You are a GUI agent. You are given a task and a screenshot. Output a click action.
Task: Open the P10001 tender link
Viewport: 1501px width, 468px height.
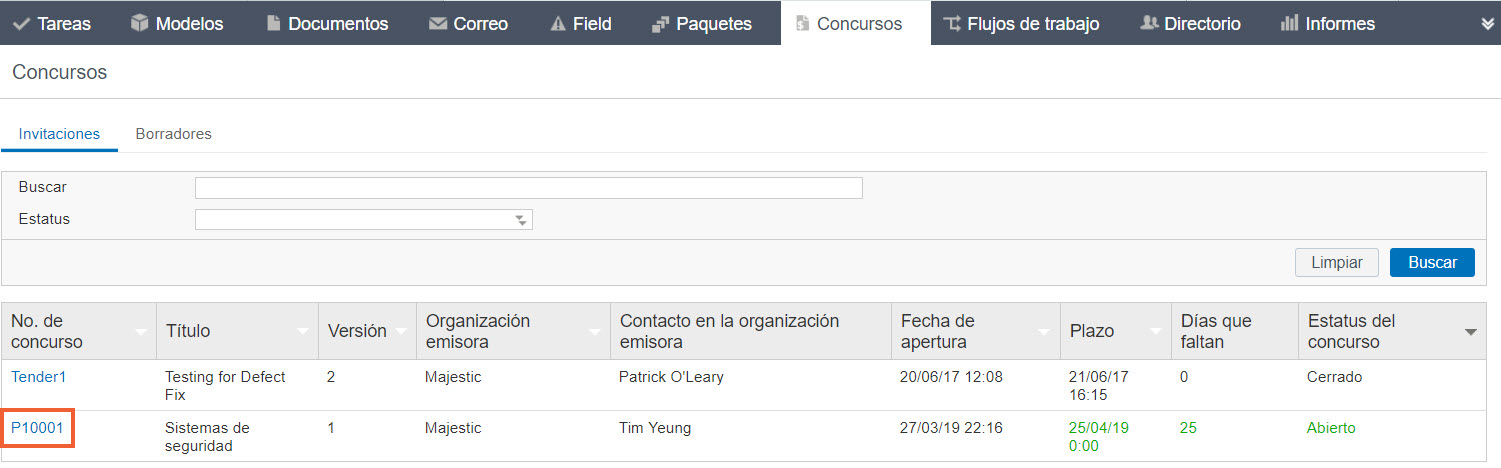tap(38, 428)
